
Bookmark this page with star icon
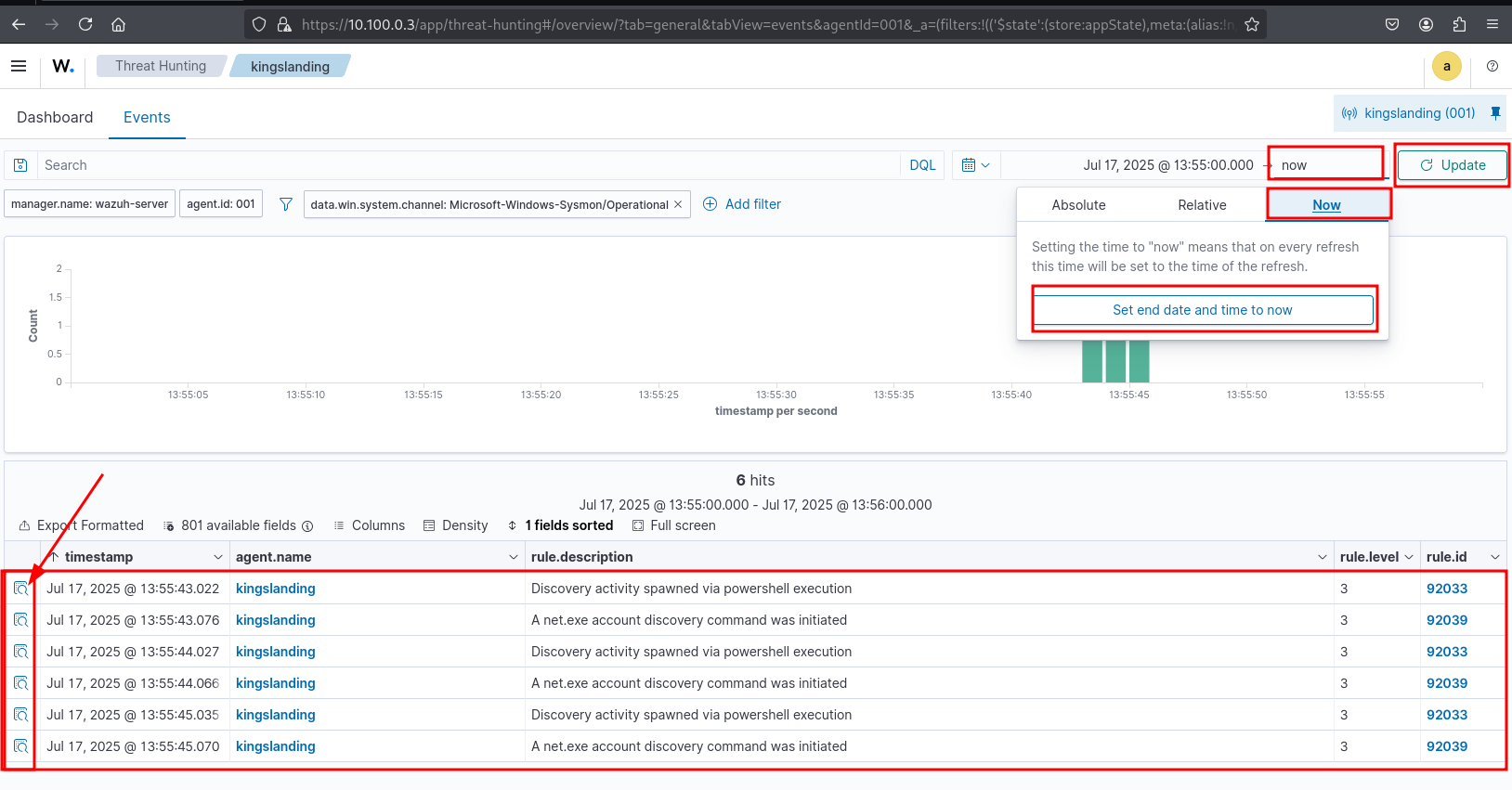coord(1252,24)
